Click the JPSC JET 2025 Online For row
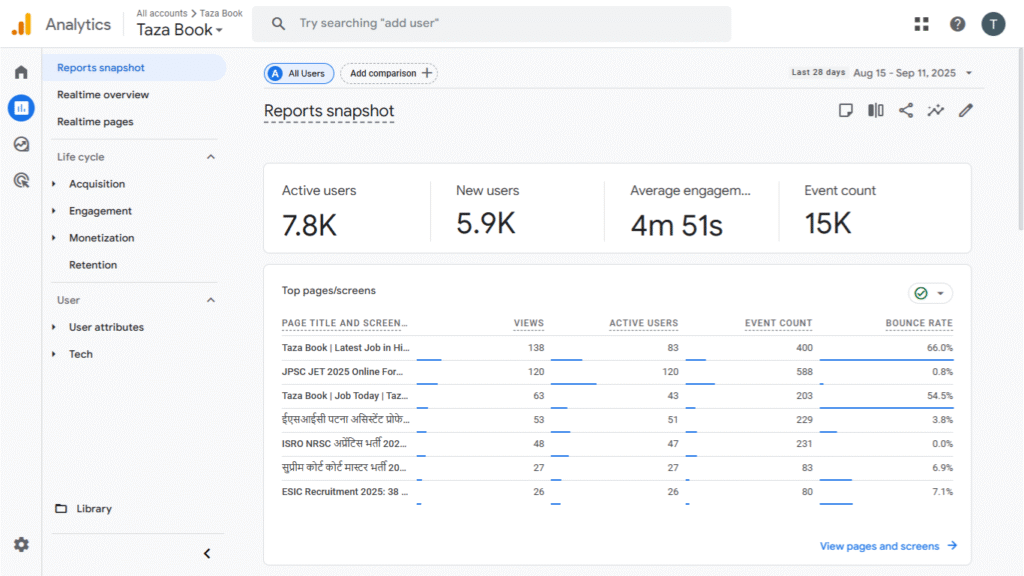The image size is (1024, 576). [617, 372]
